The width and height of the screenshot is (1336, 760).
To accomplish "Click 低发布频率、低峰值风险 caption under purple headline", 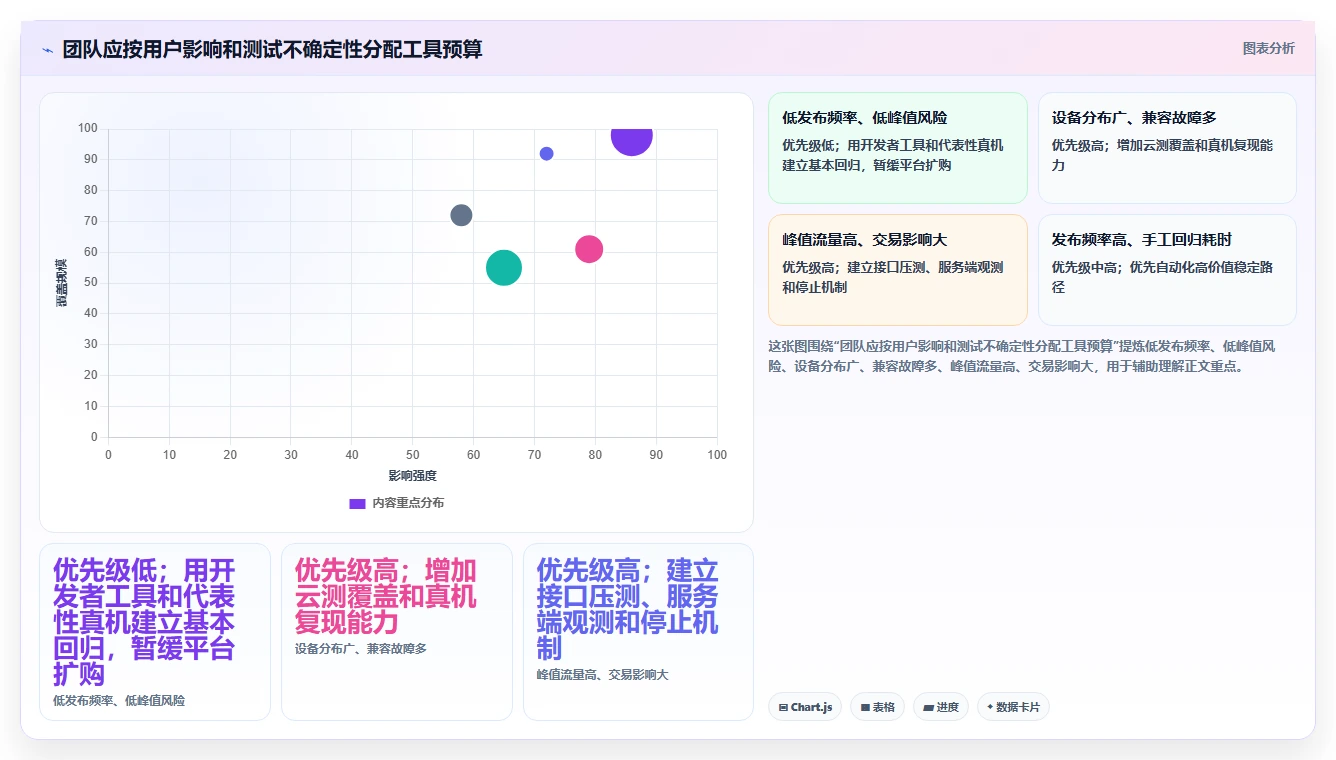I will coord(119,701).
